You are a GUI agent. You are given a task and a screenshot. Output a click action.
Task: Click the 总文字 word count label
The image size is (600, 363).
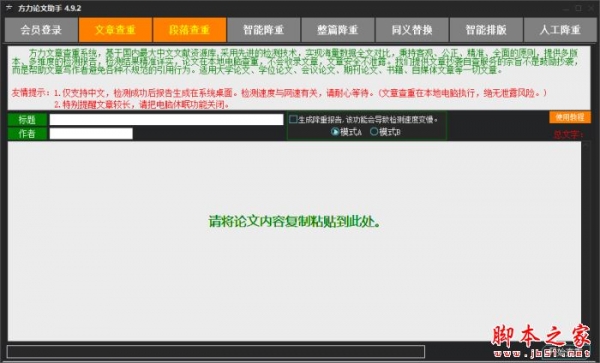[568, 135]
